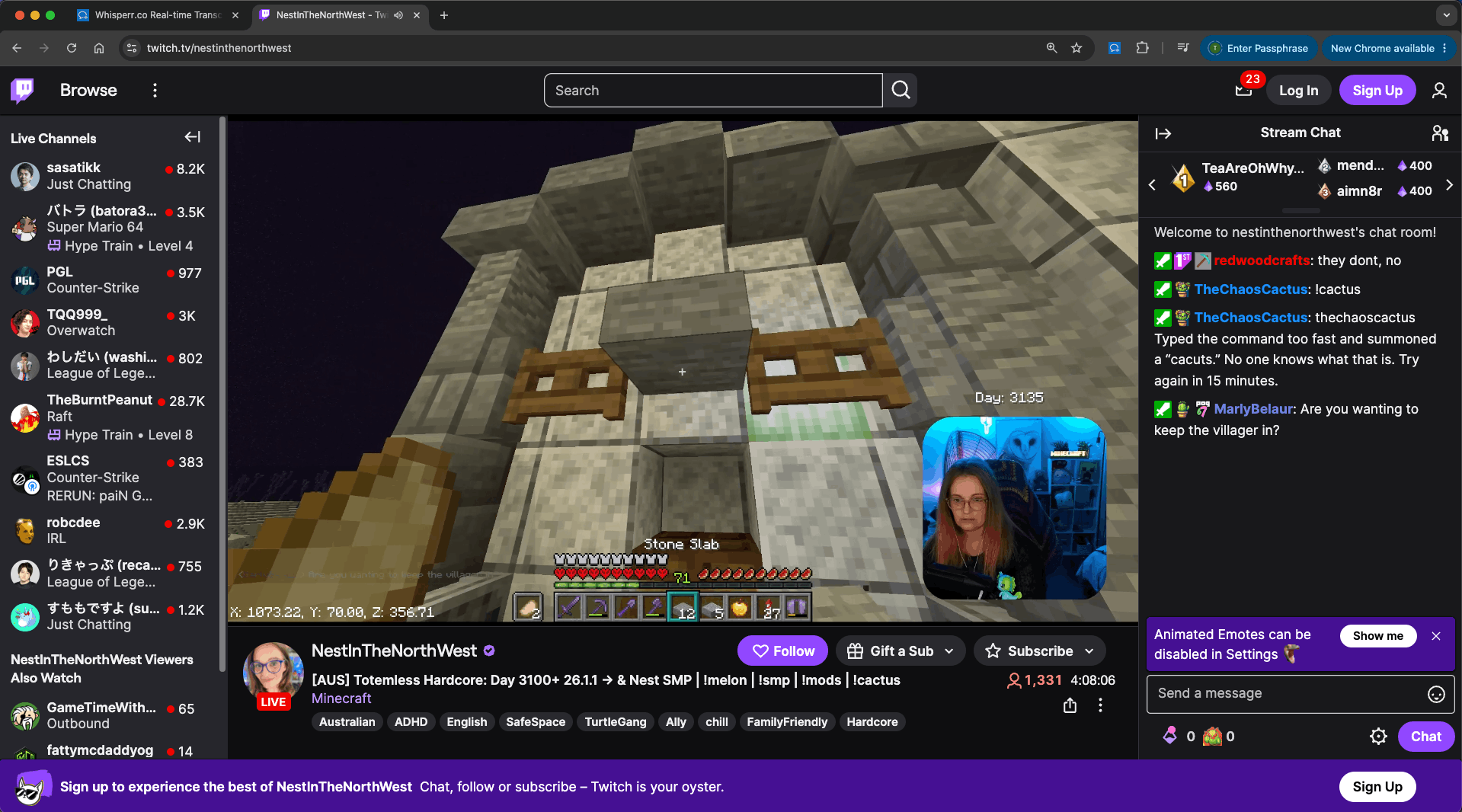Open the chat community users list icon

point(1440,133)
